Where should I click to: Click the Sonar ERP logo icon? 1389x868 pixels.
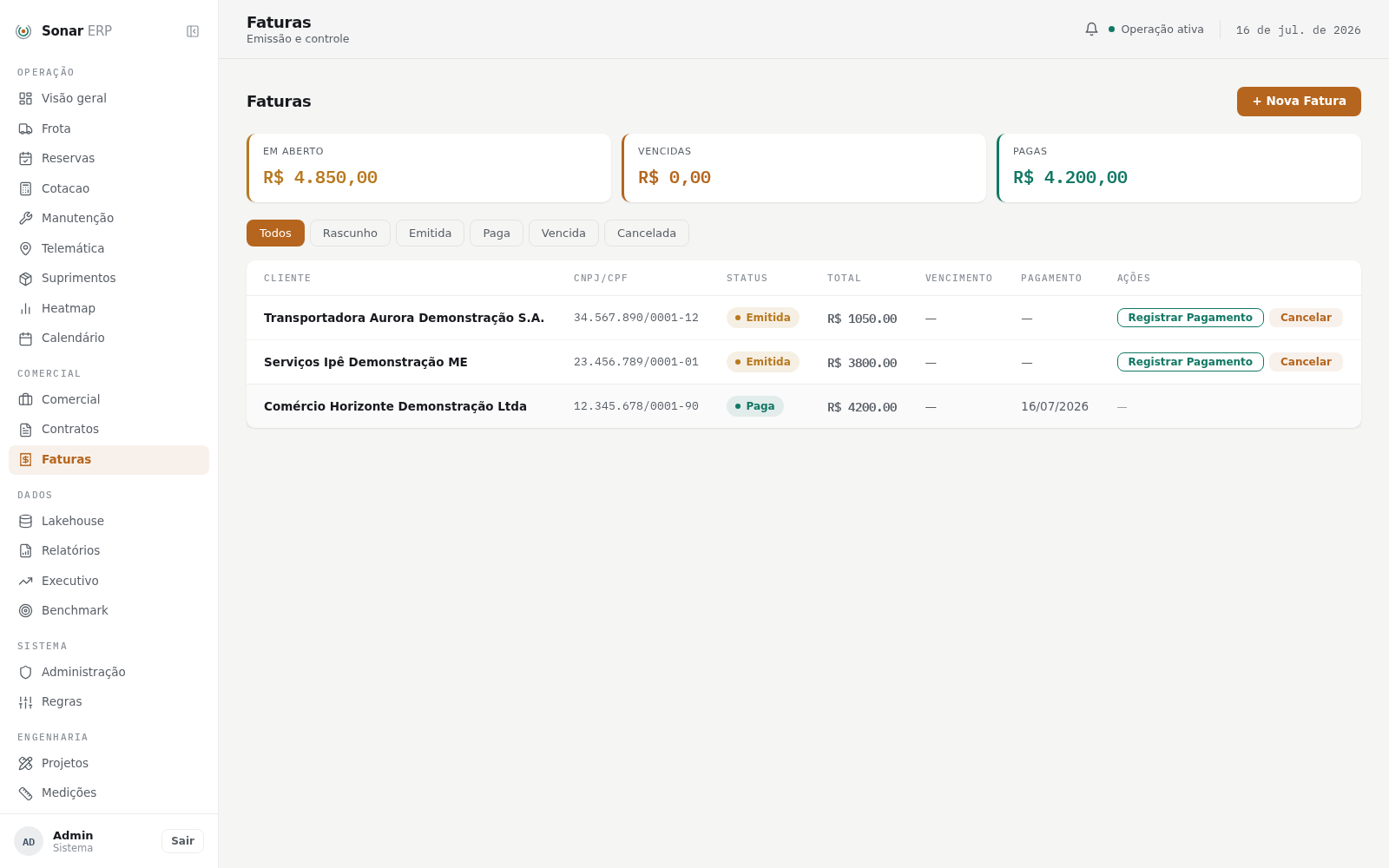coord(23,31)
